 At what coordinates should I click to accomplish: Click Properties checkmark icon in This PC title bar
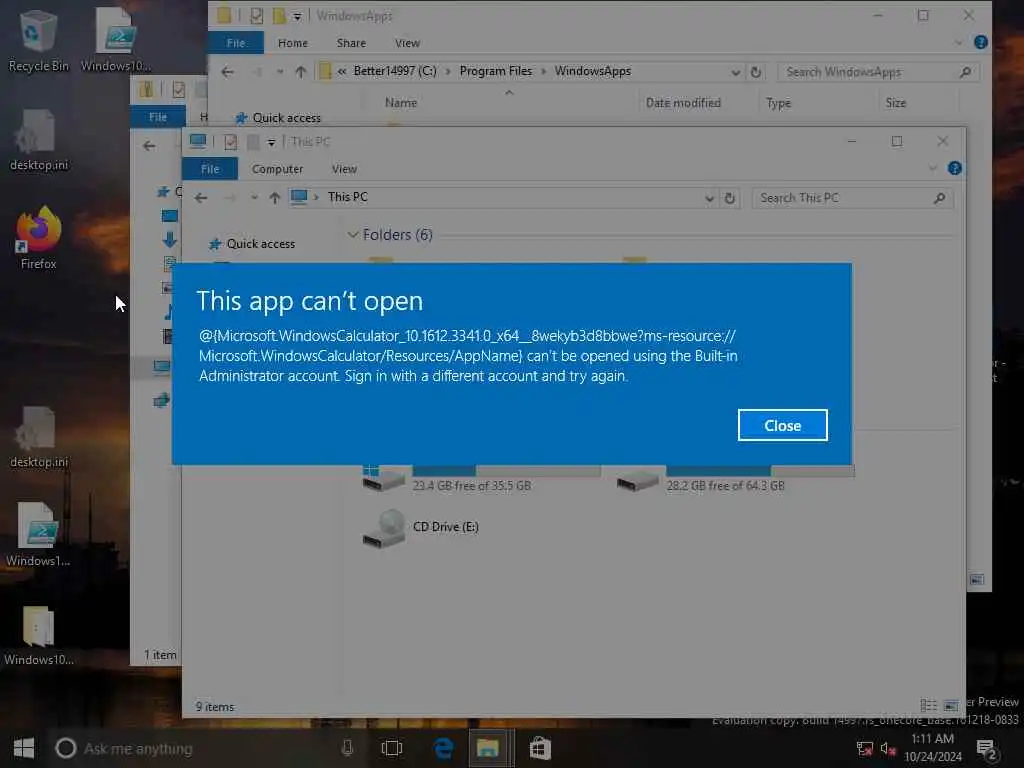[x=231, y=142]
